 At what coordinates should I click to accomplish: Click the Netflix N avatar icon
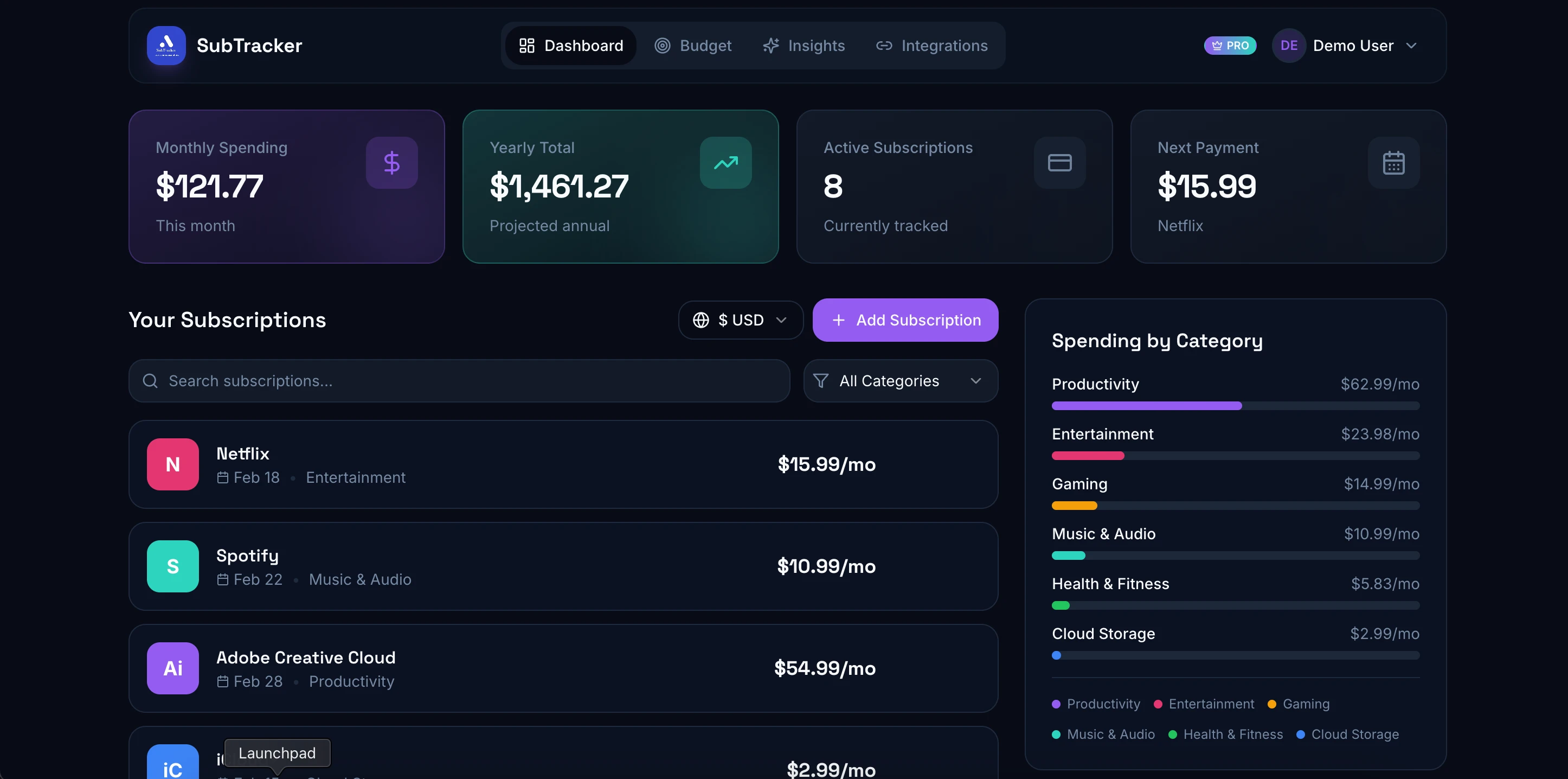173,464
